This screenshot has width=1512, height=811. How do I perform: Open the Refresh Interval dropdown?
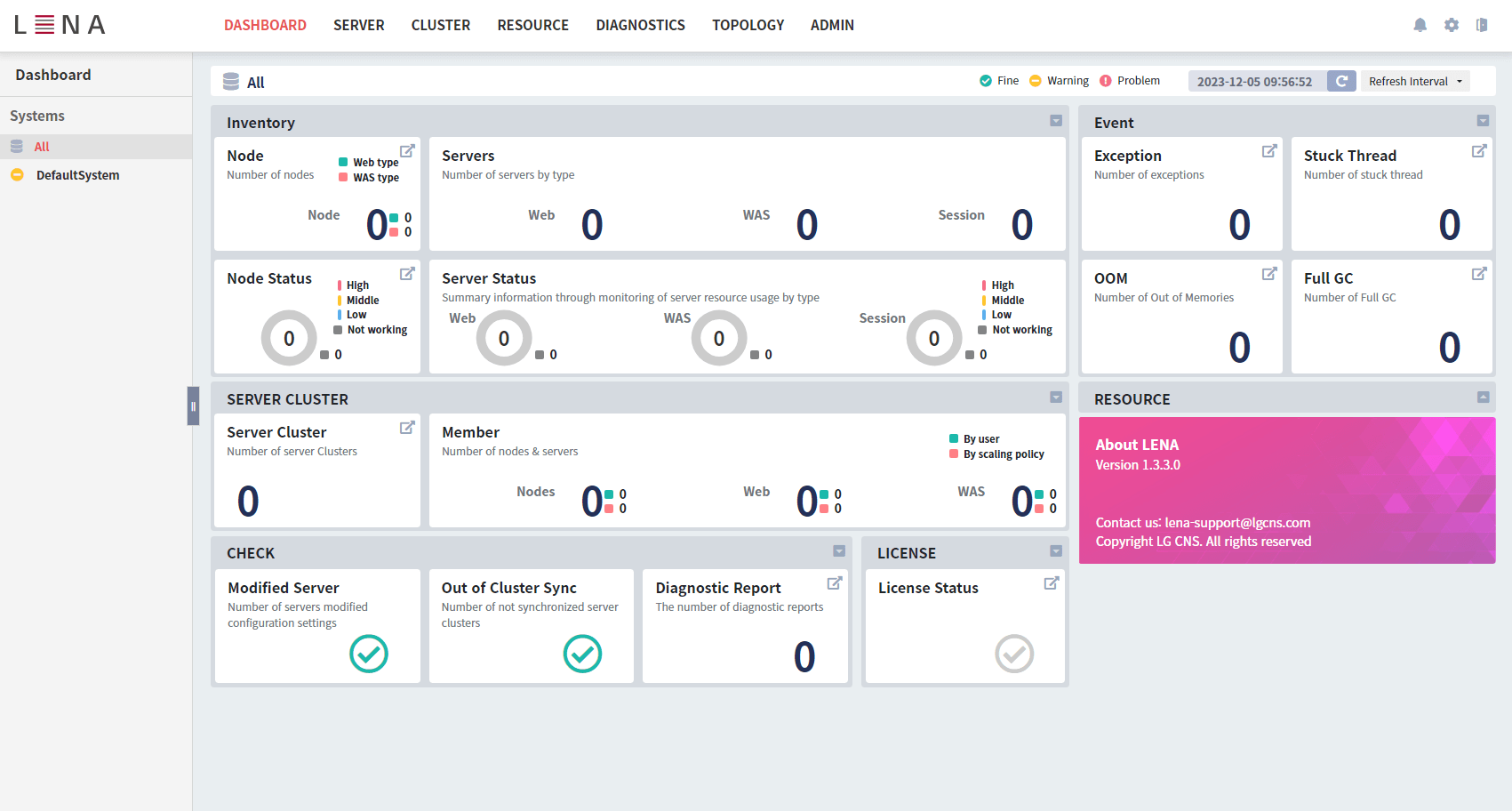click(x=1414, y=81)
